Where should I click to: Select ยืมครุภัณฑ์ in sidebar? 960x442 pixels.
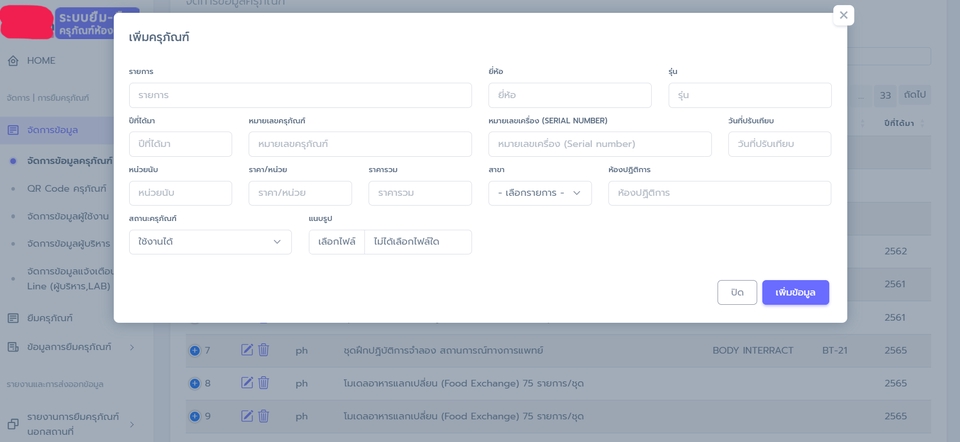[50, 318]
